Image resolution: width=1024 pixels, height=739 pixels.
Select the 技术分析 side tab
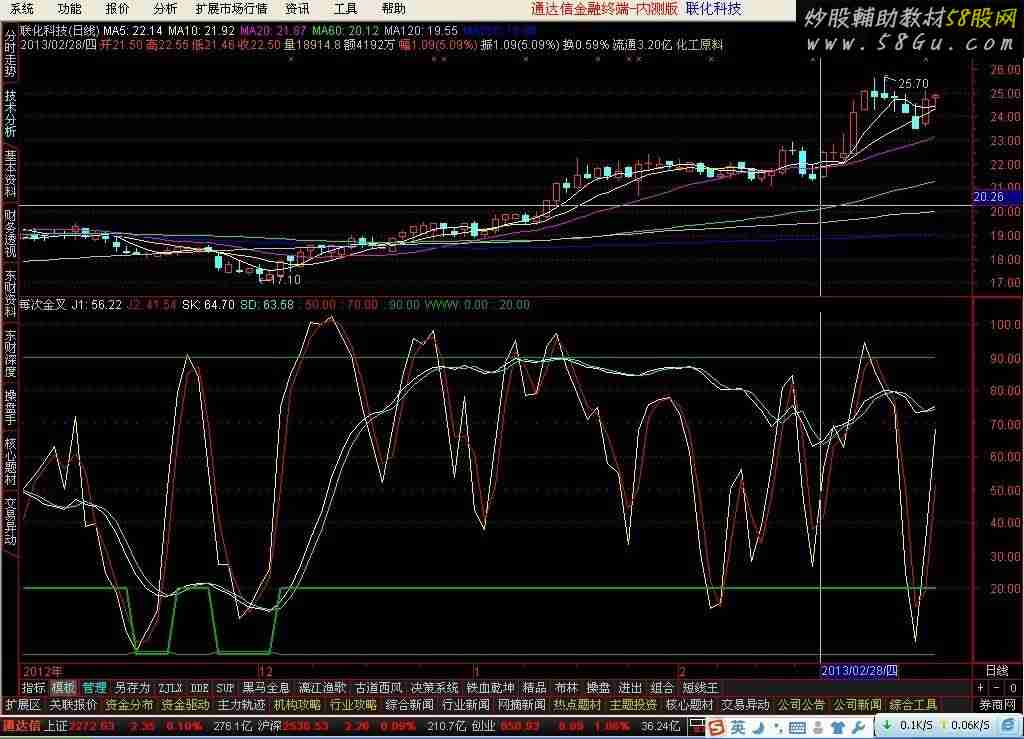point(10,113)
